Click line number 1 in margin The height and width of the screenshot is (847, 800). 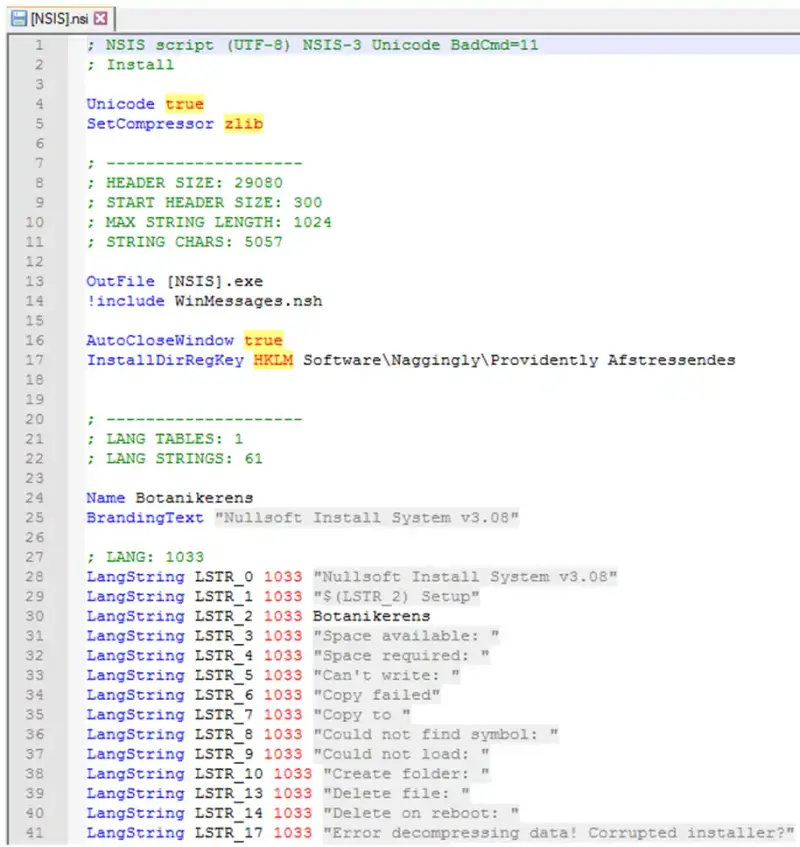pos(39,45)
